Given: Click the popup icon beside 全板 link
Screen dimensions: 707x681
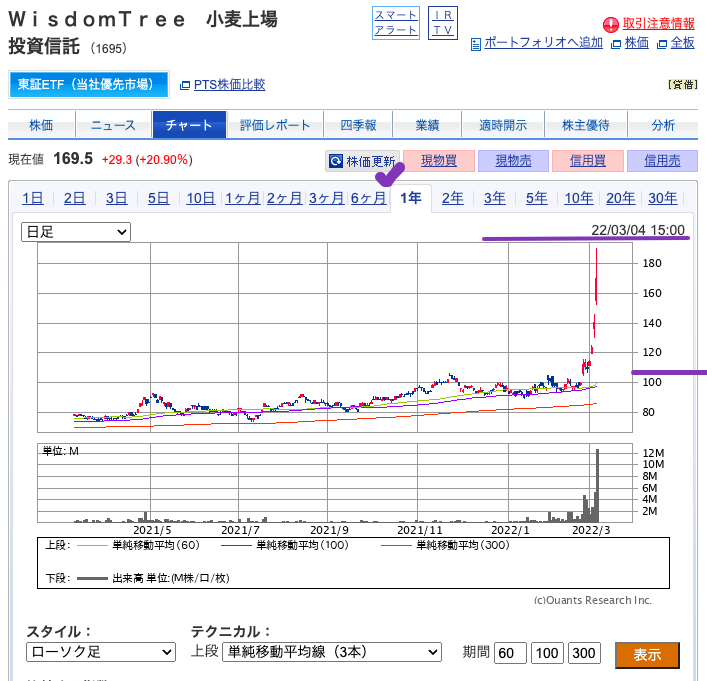Looking at the screenshot, I should pyautogui.click(x=662, y=44).
